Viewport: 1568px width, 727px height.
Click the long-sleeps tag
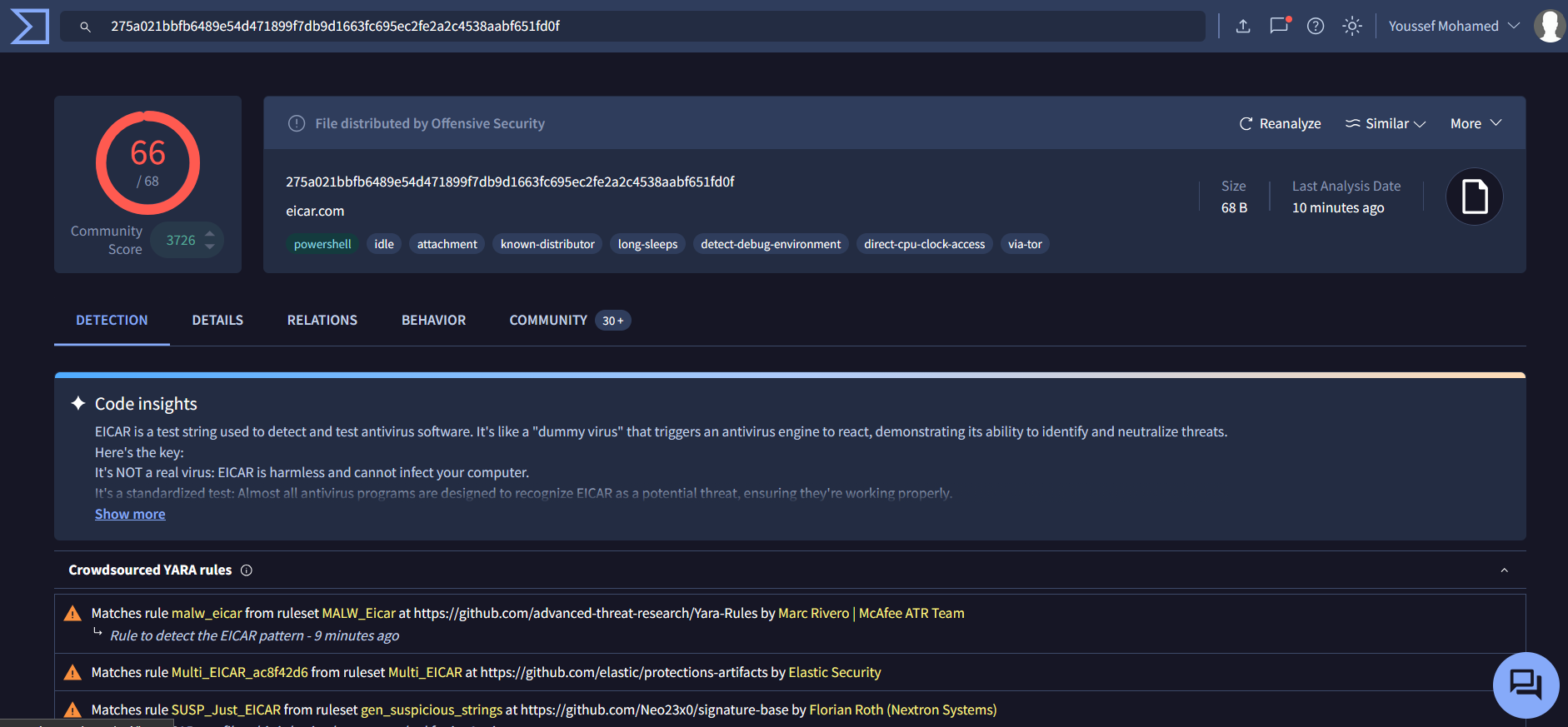coord(647,244)
